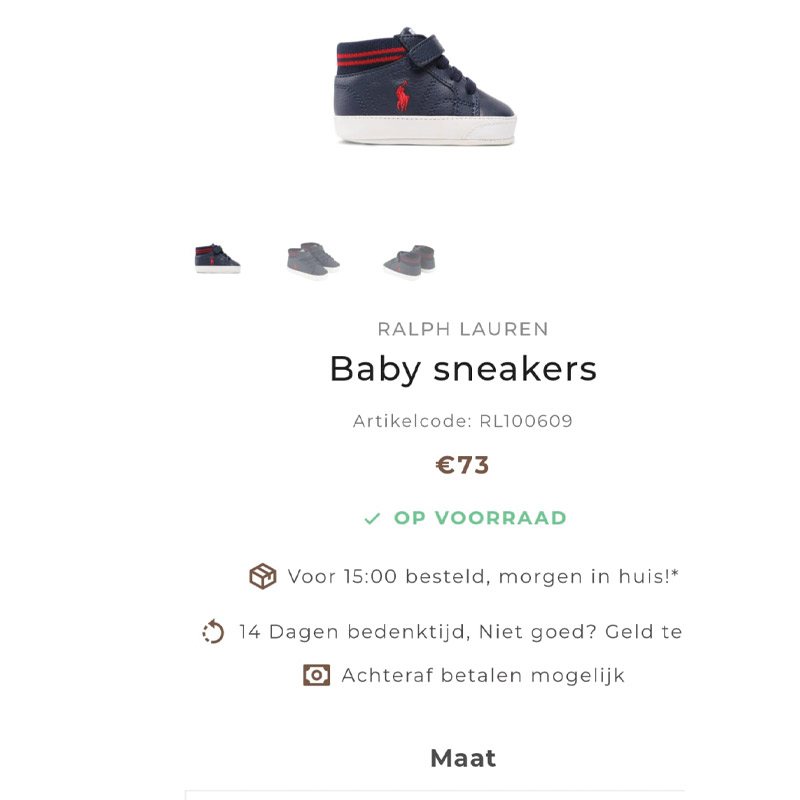Click the circular arrow return-period icon
Image resolution: width=800 pixels, height=800 pixels.
213,632
